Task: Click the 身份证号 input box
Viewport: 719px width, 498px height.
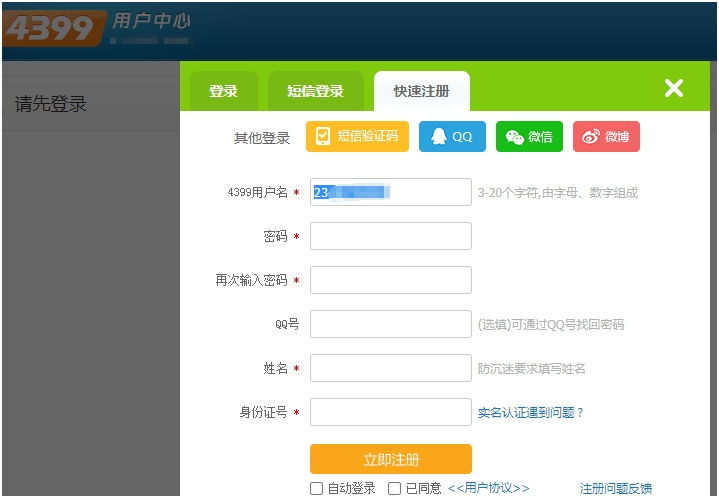Action: pyautogui.click(x=390, y=412)
